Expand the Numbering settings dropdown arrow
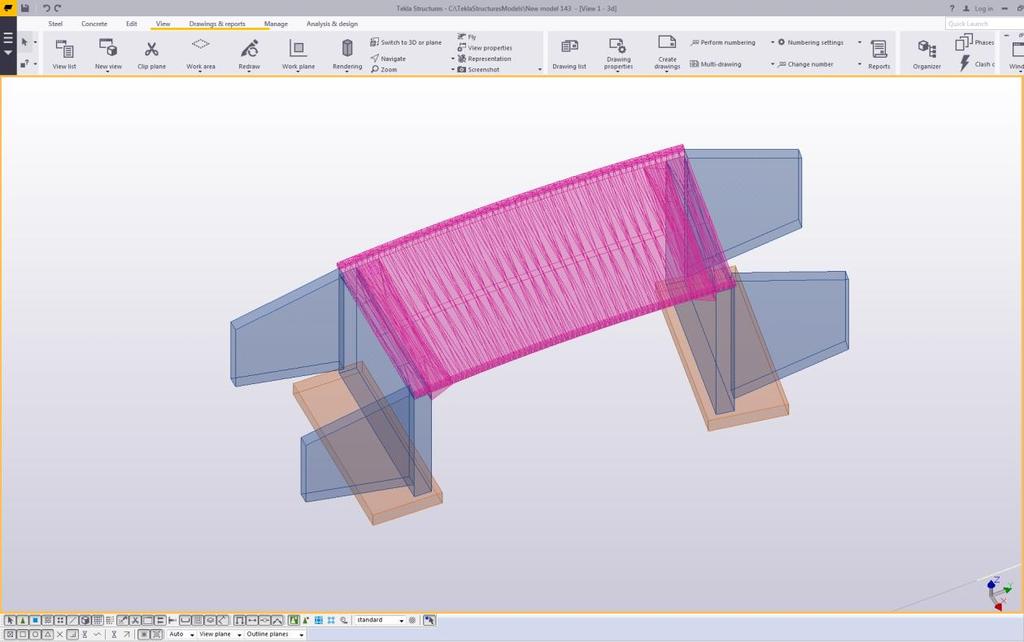Screen dimensions: 1024x642 (x=859, y=42)
